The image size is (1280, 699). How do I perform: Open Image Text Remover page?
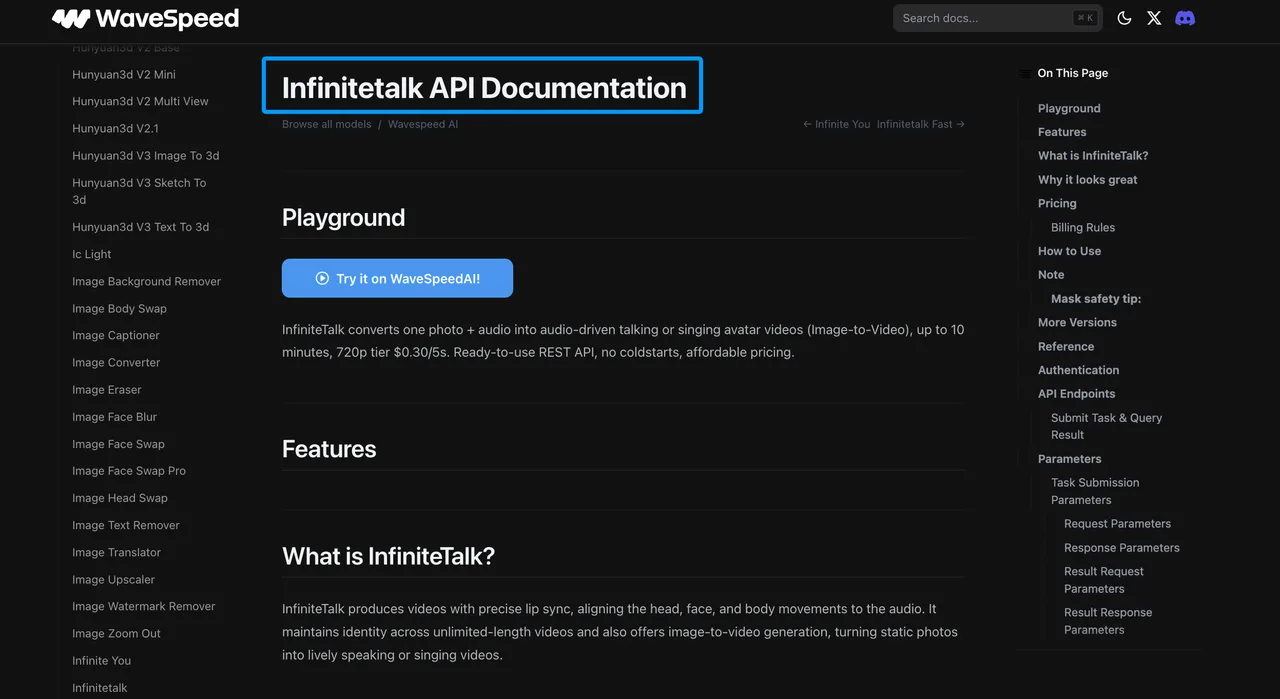click(x=126, y=524)
